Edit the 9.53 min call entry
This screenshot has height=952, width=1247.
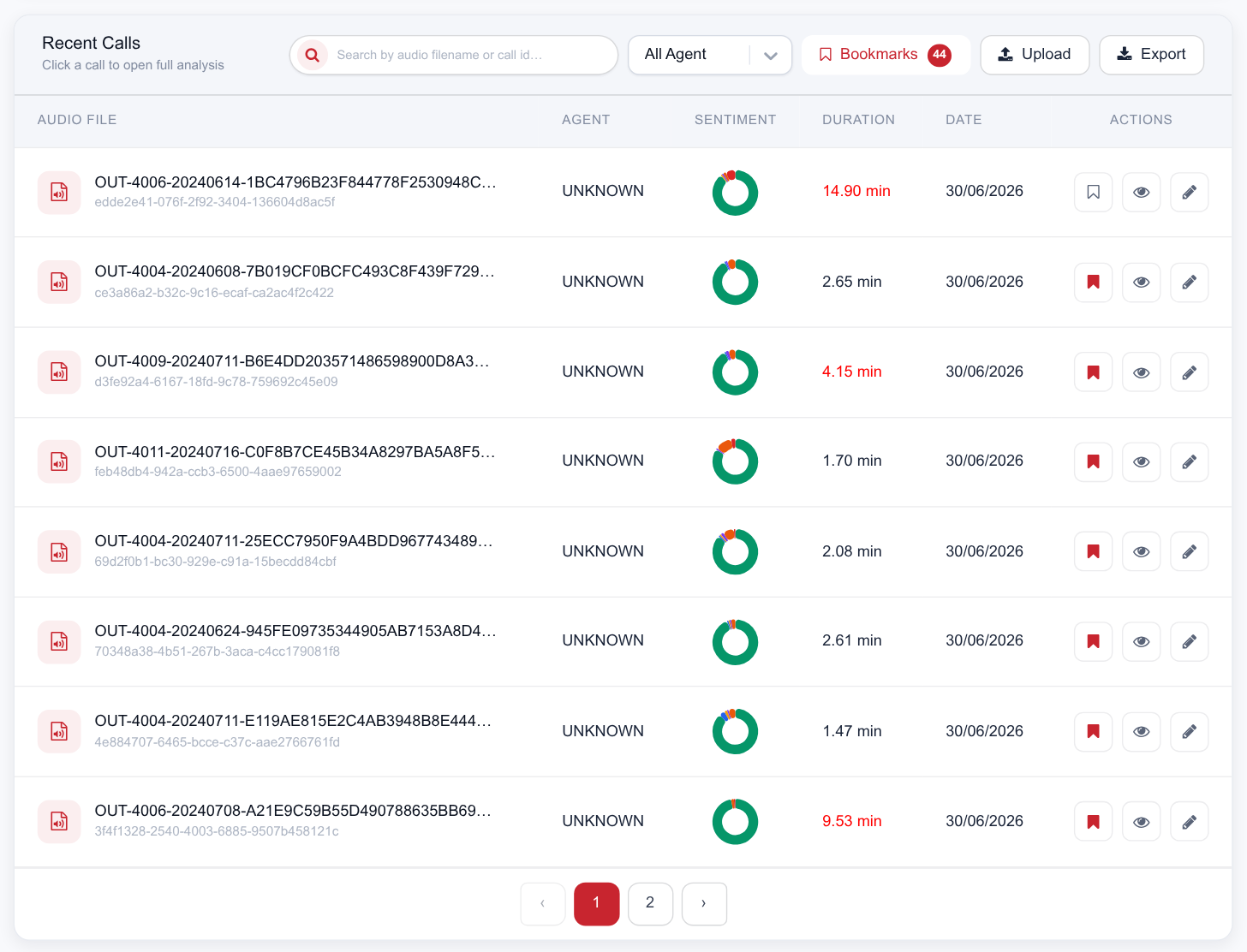tap(1190, 822)
